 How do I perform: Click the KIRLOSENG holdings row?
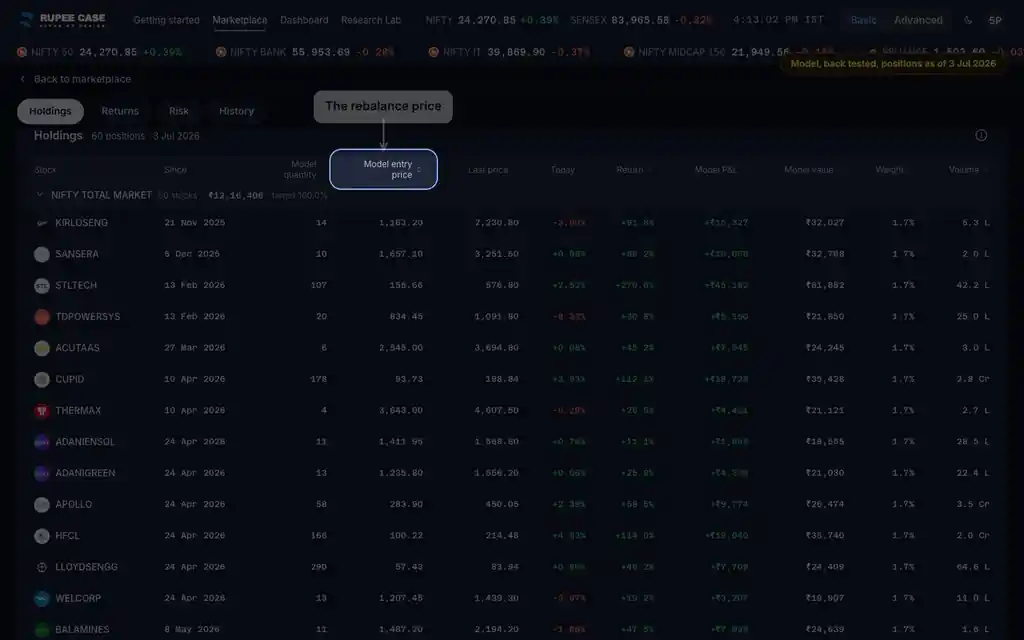pyautogui.click(x=512, y=223)
